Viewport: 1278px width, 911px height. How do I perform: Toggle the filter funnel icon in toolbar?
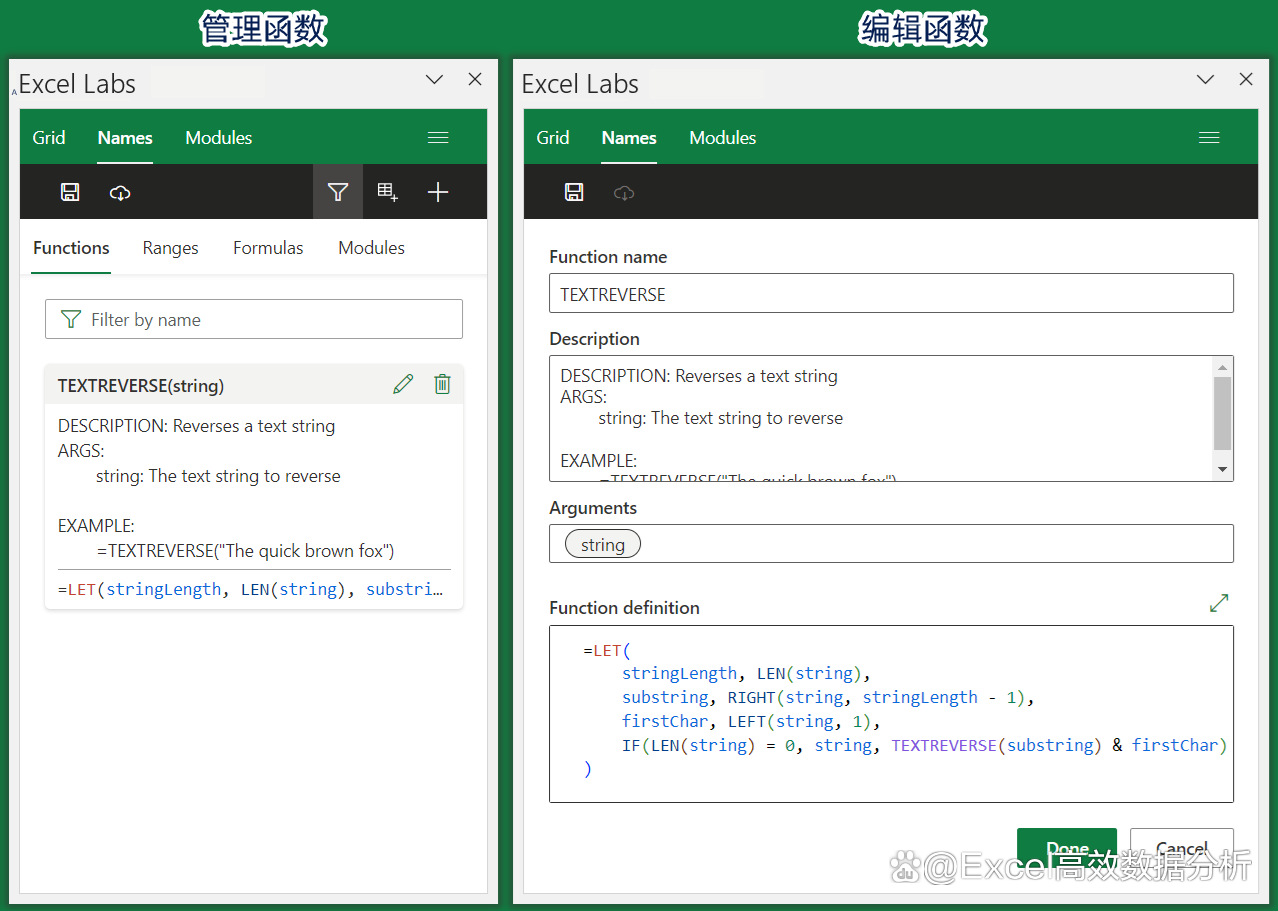click(338, 192)
